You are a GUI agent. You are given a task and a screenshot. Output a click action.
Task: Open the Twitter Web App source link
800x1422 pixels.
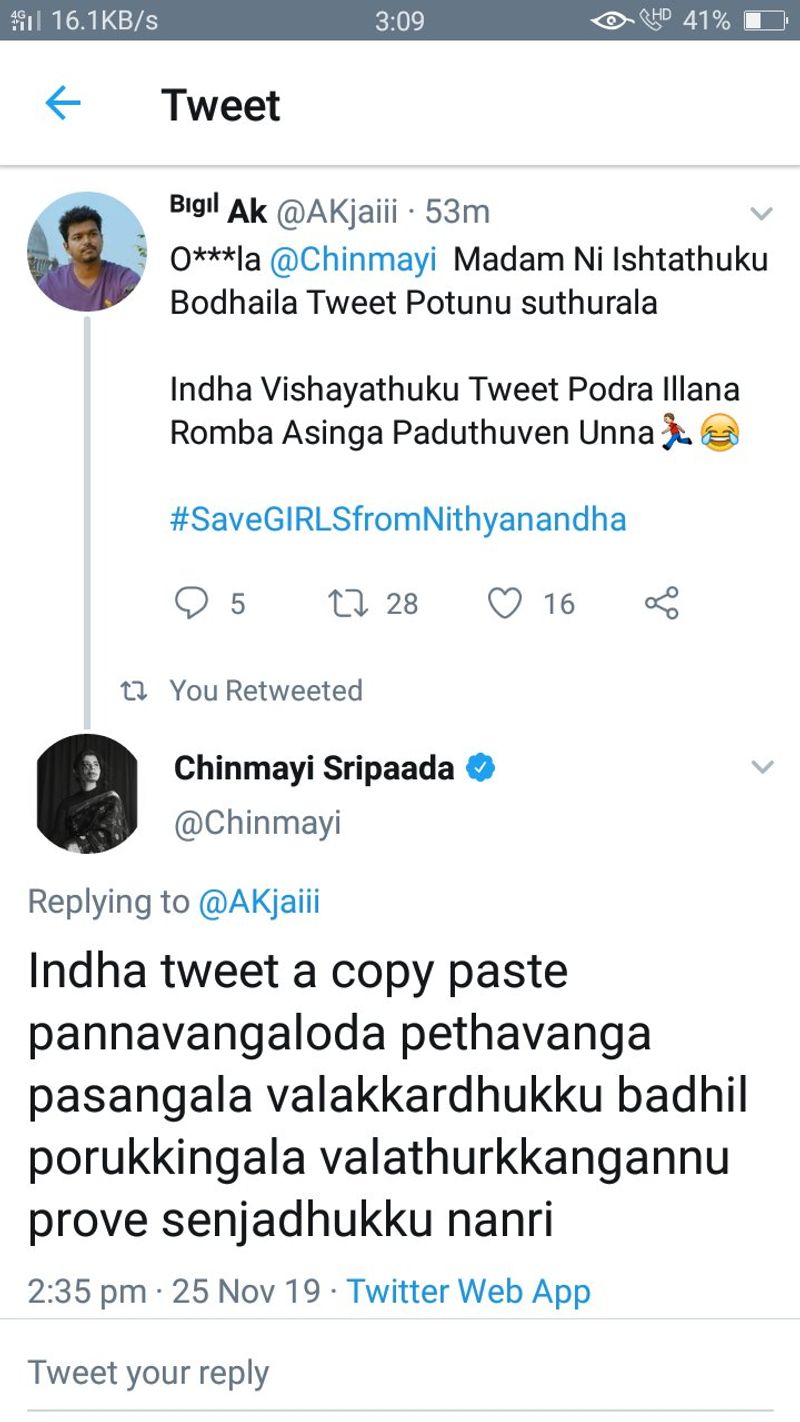click(468, 1290)
